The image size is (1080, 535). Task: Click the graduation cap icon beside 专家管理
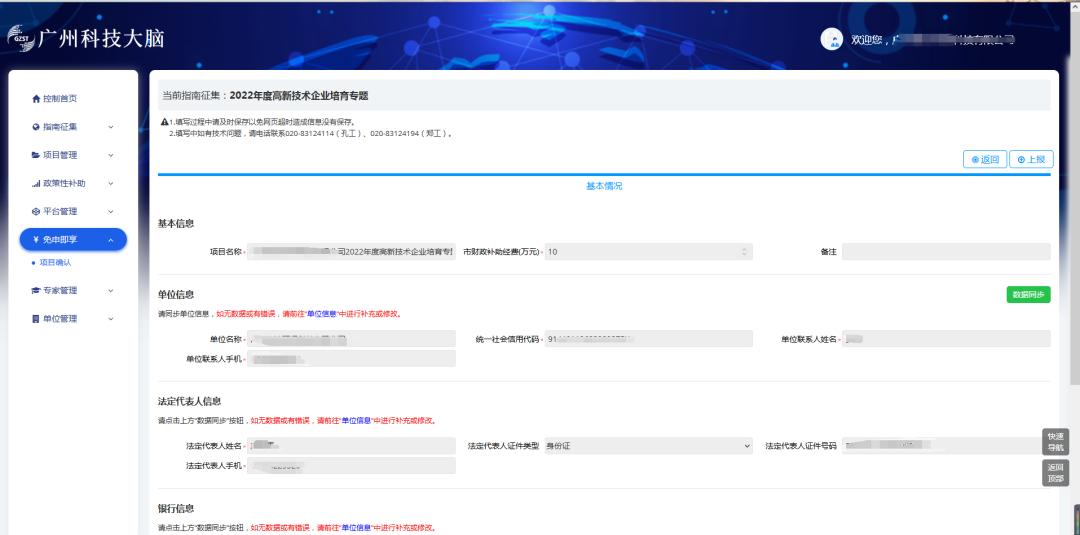36,291
